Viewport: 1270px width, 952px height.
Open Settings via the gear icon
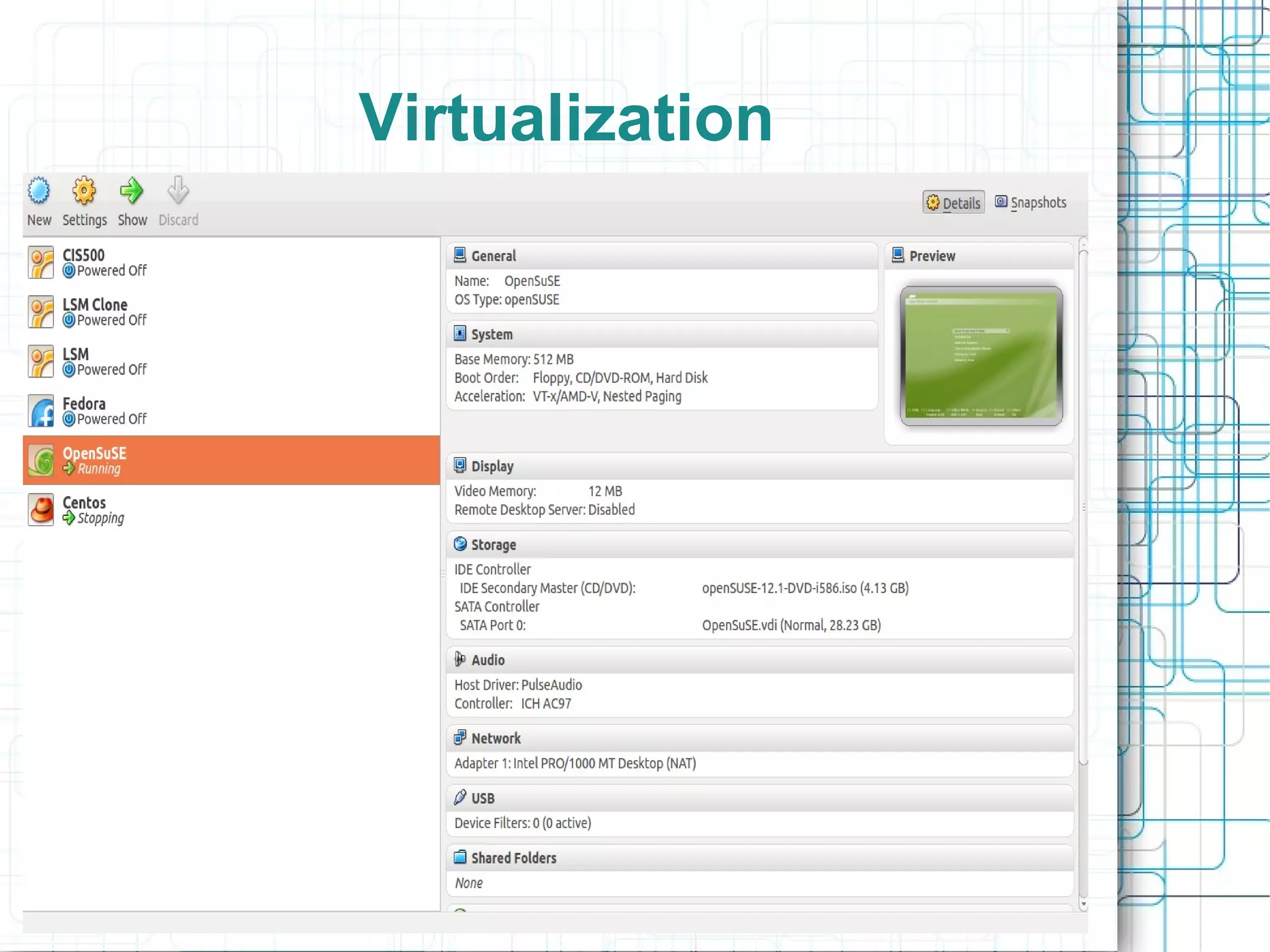click(x=84, y=190)
